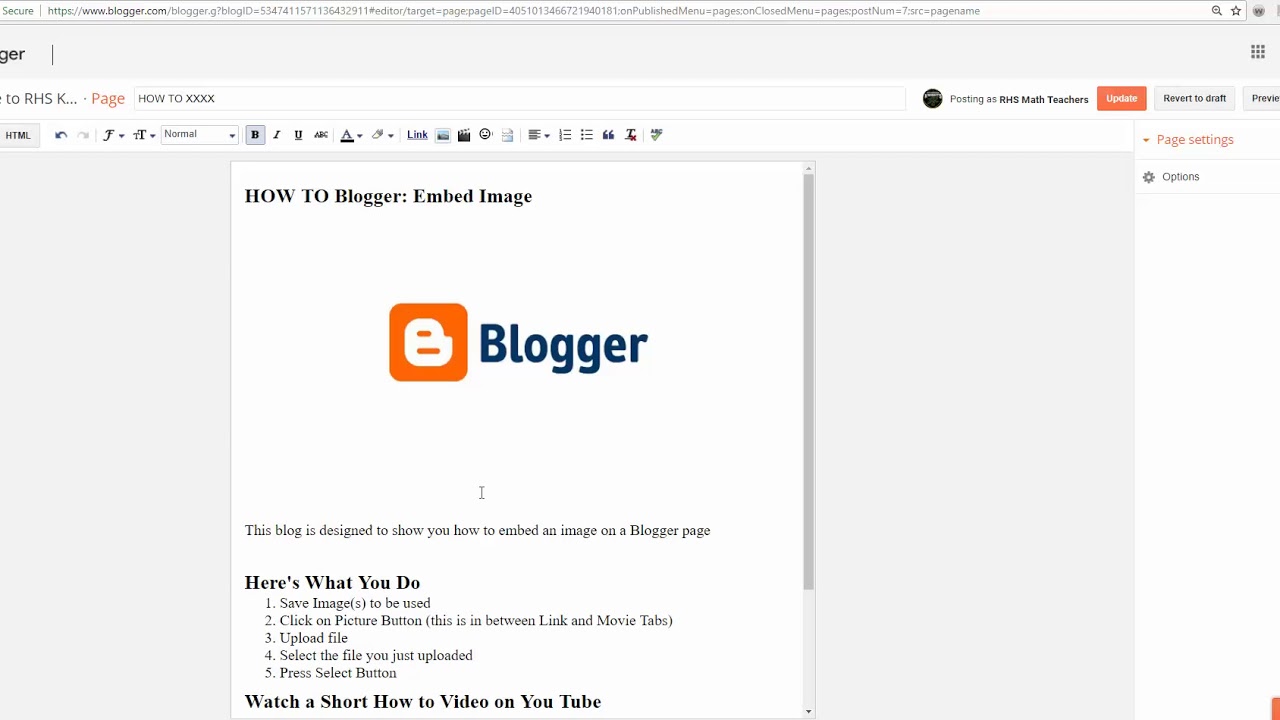
Task: Click list item 'Click on Picture Button'
Action: [476, 621]
